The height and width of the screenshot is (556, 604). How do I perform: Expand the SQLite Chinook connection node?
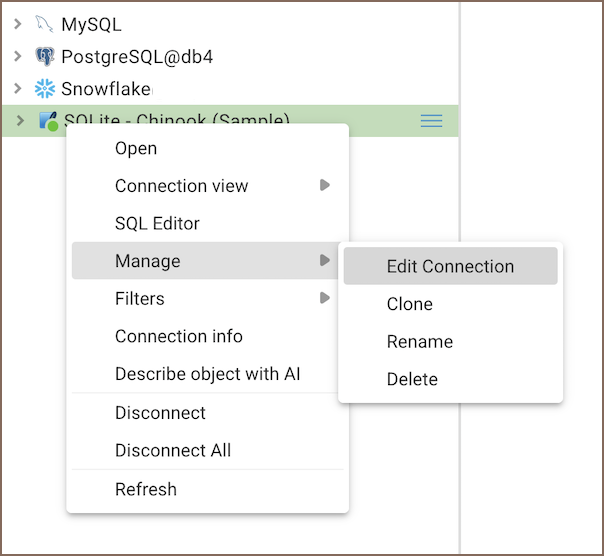[20, 121]
